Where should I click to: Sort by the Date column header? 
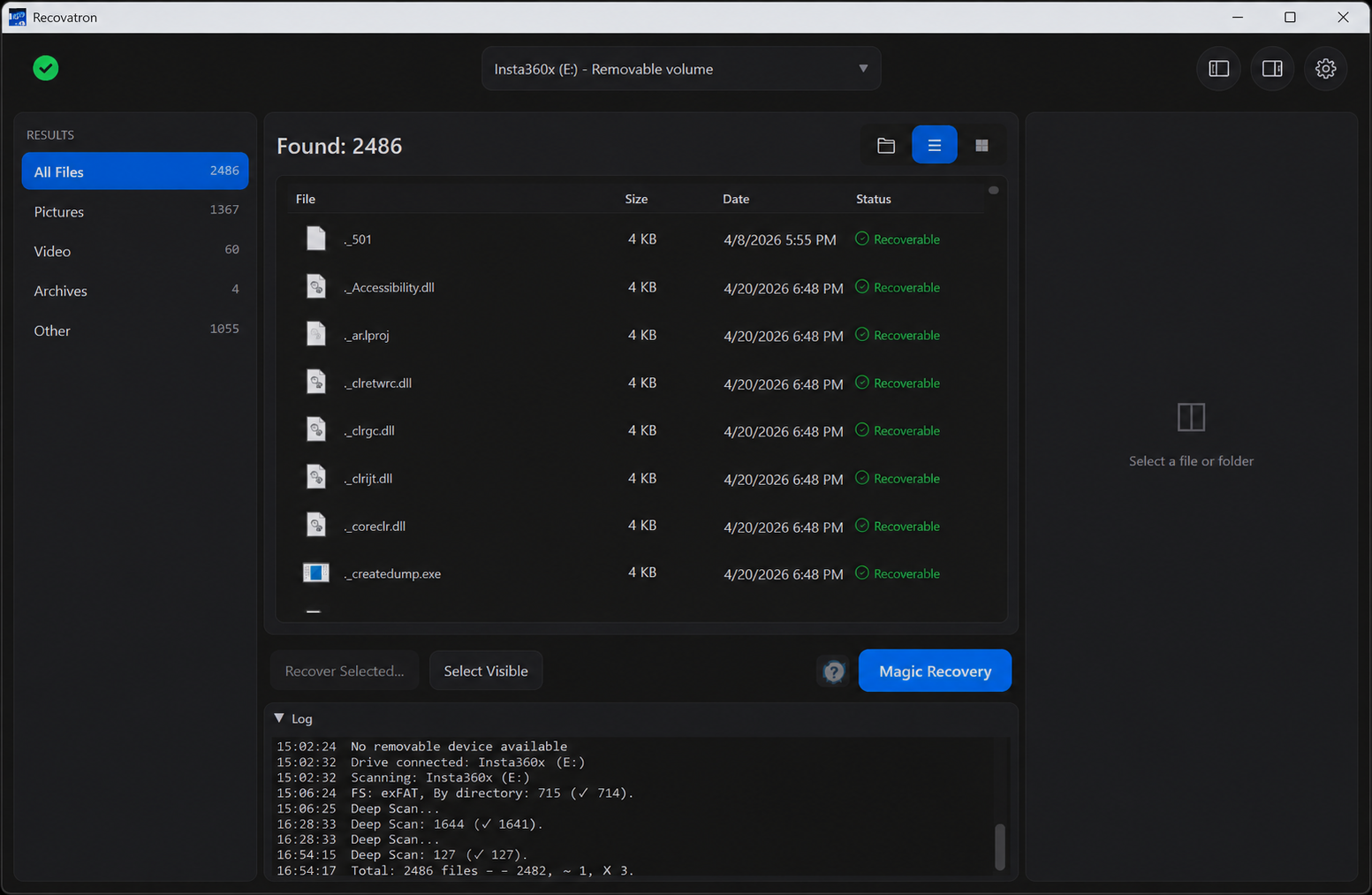[736, 199]
